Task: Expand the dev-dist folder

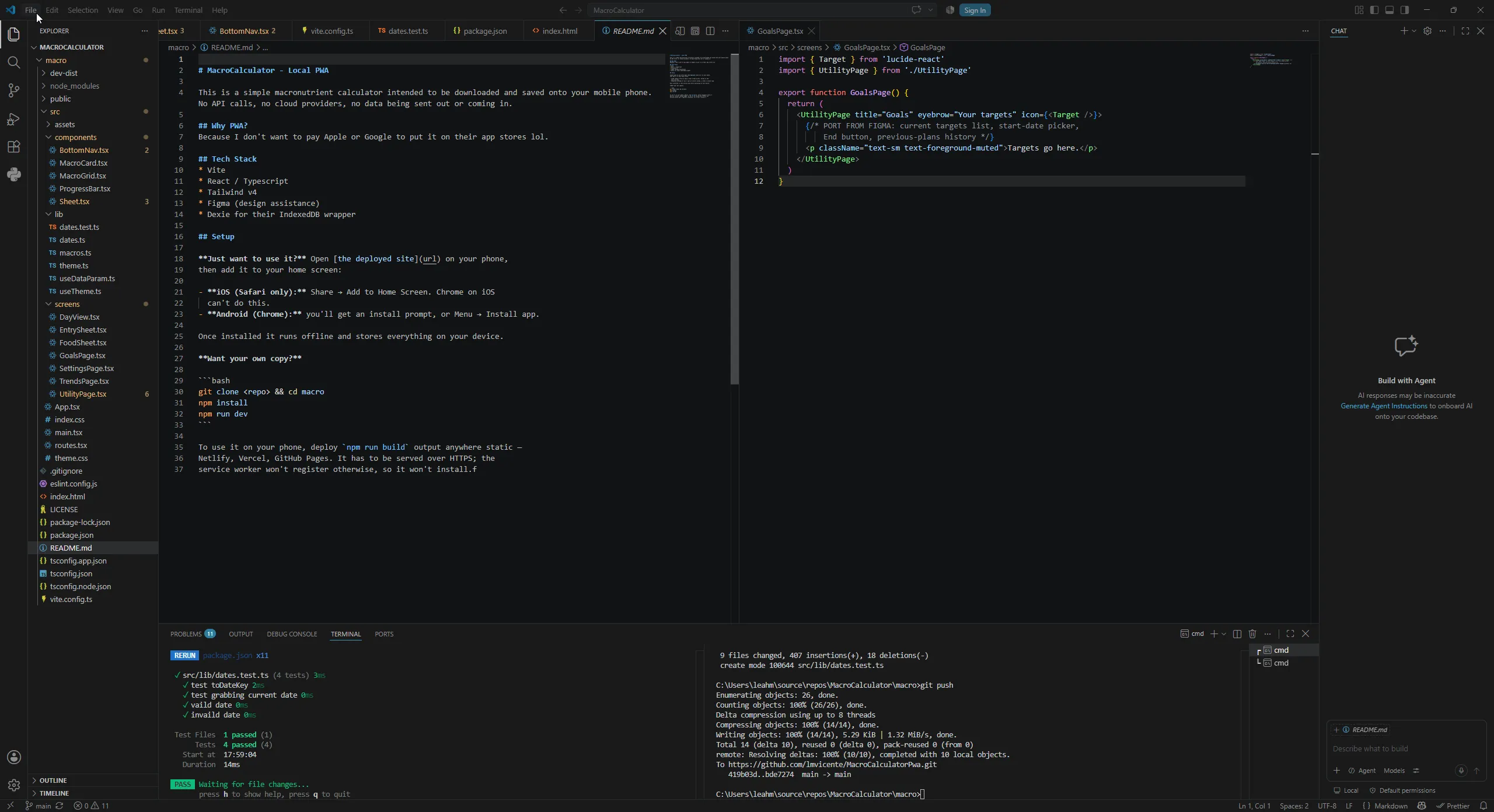Action: tap(44, 73)
